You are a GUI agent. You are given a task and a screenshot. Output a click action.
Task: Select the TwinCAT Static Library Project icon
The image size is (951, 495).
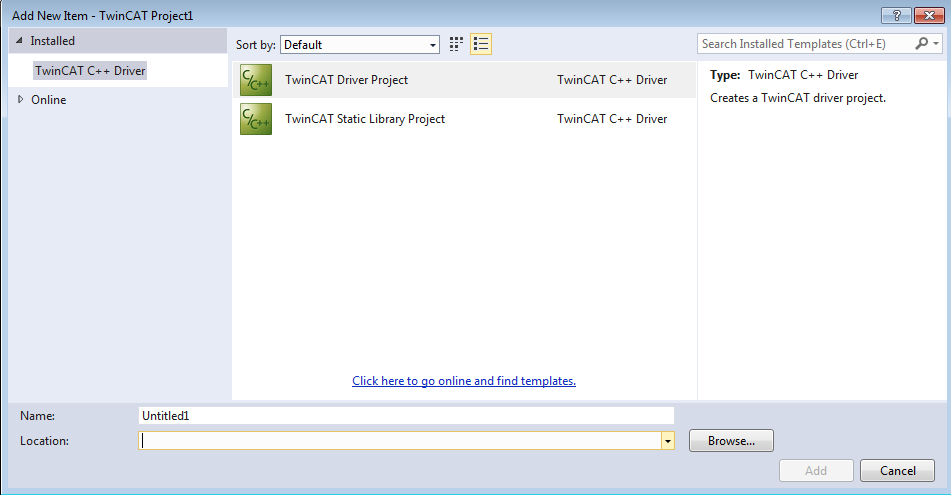pos(256,119)
